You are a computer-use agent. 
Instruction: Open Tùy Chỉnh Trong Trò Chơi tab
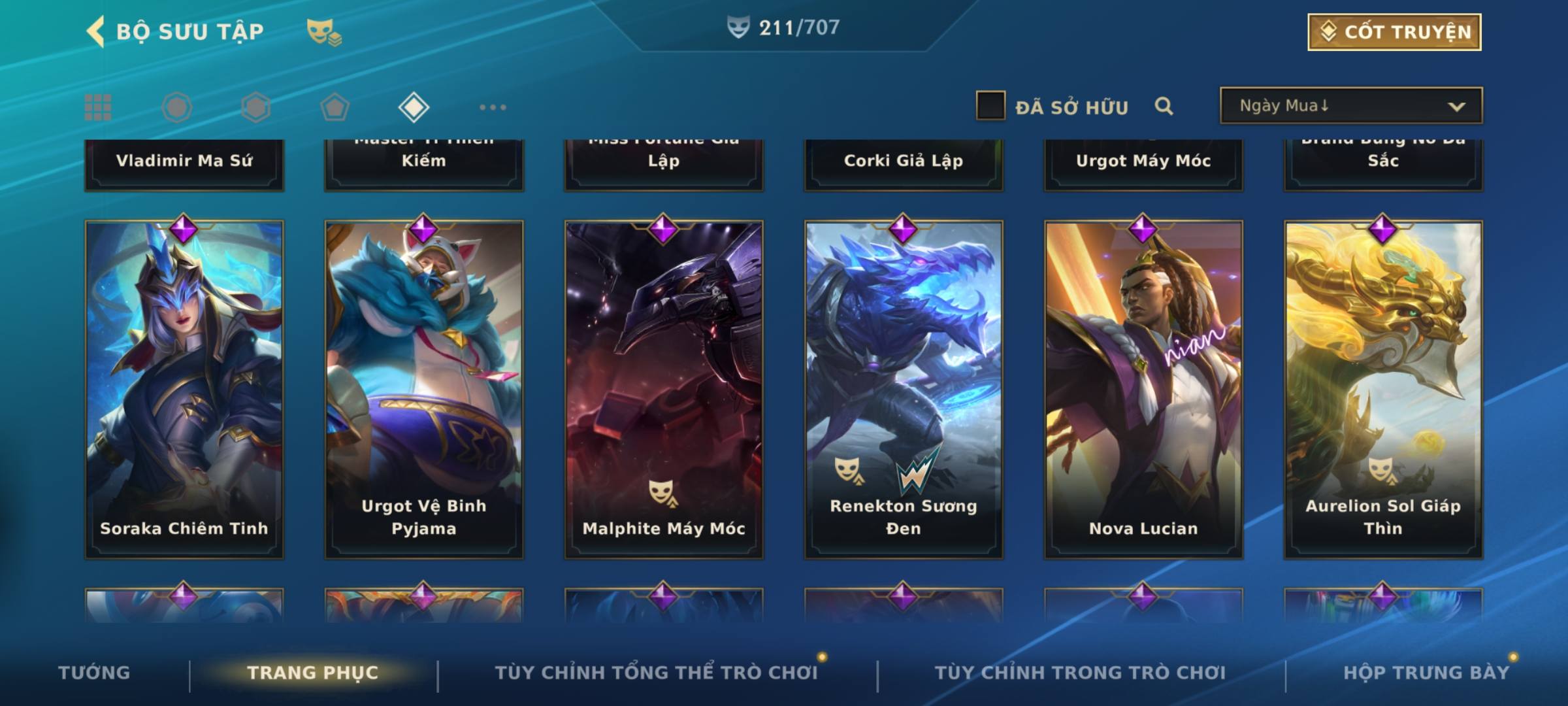tap(1080, 672)
